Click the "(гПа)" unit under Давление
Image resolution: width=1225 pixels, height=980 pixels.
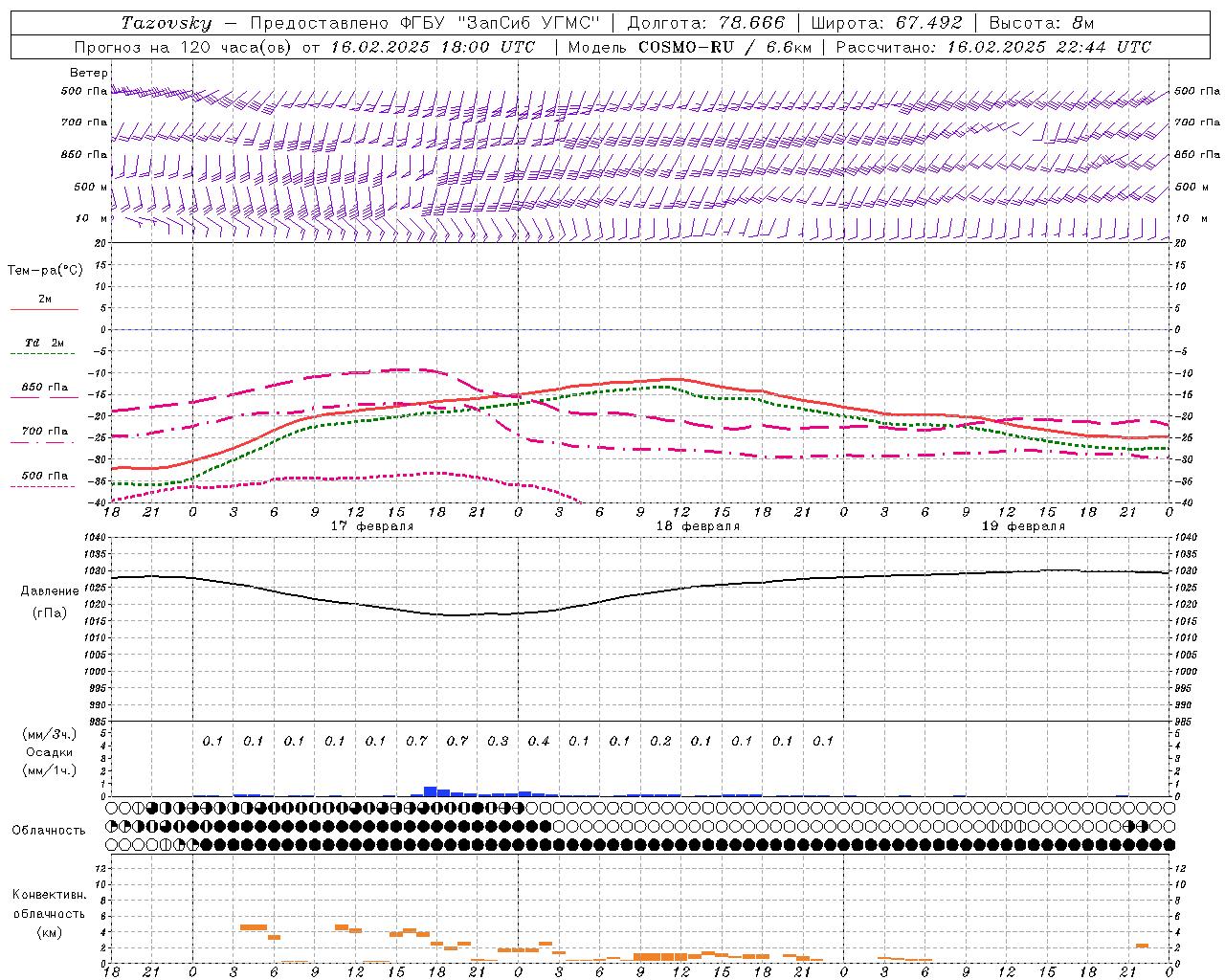coord(49,612)
